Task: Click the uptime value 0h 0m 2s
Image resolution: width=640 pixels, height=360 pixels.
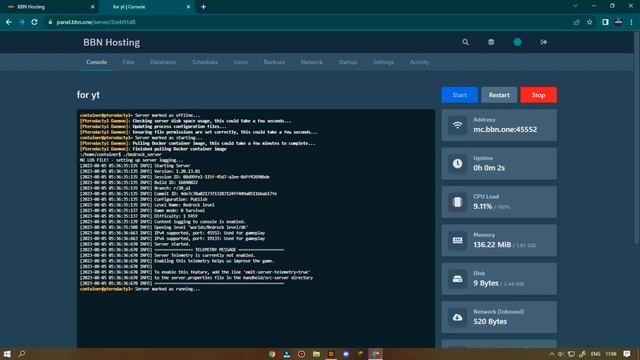Action: click(489, 168)
